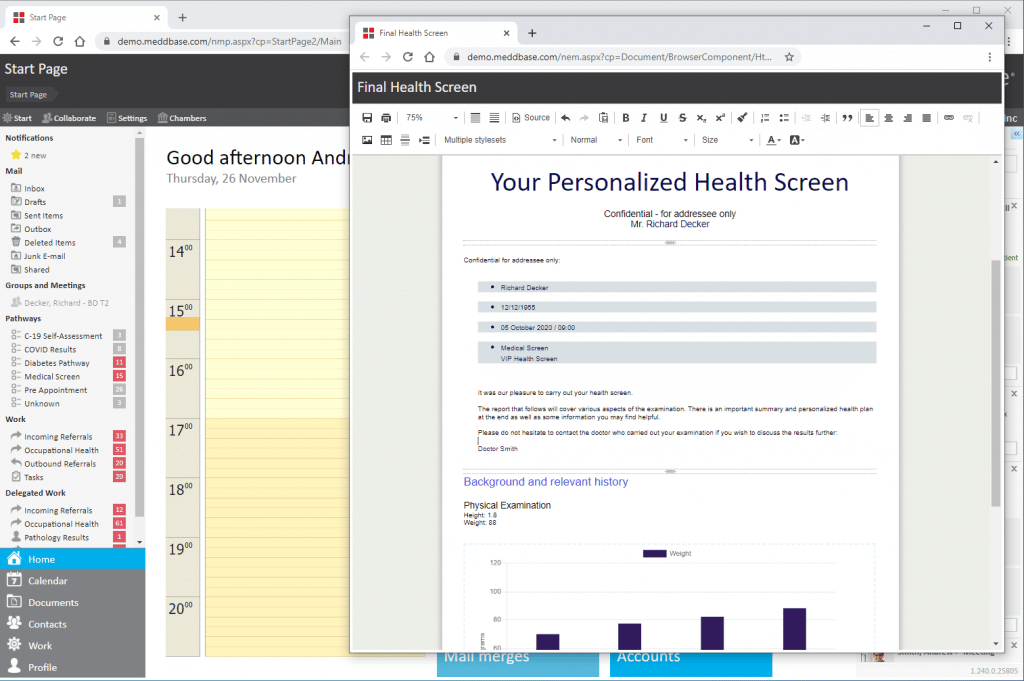Image resolution: width=1024 pixels, height=681 pixels.
Task: Toggle the blockquote formatting
Action: click(848, 117)
